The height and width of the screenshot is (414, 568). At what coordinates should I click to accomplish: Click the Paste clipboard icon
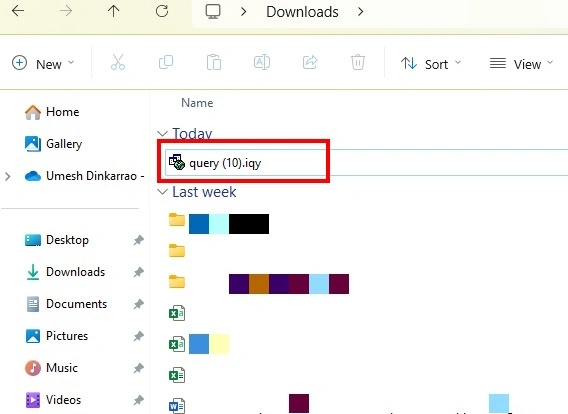tap(214, 62)
